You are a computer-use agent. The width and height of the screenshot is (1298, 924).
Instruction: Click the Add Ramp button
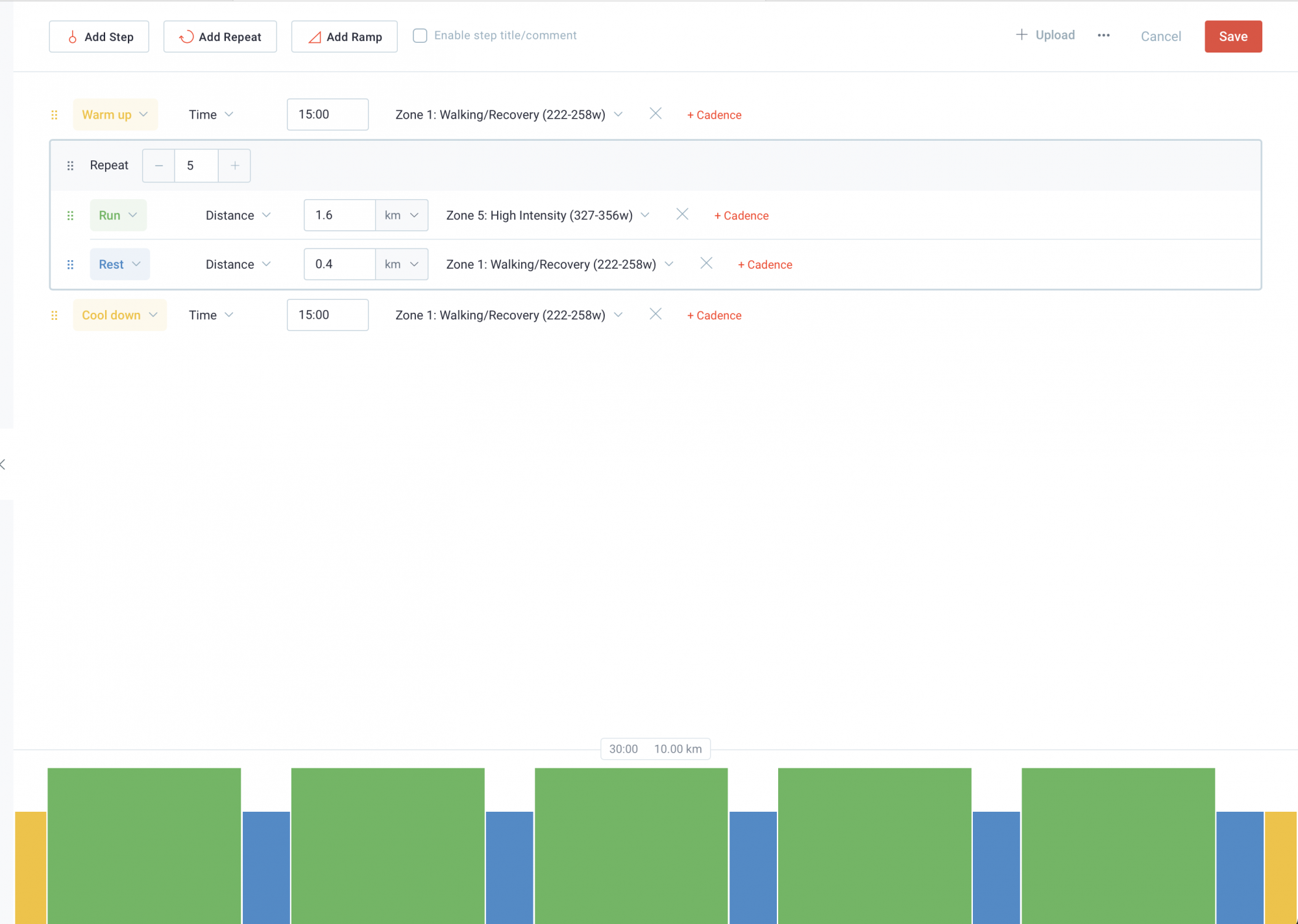coord(344,36)
